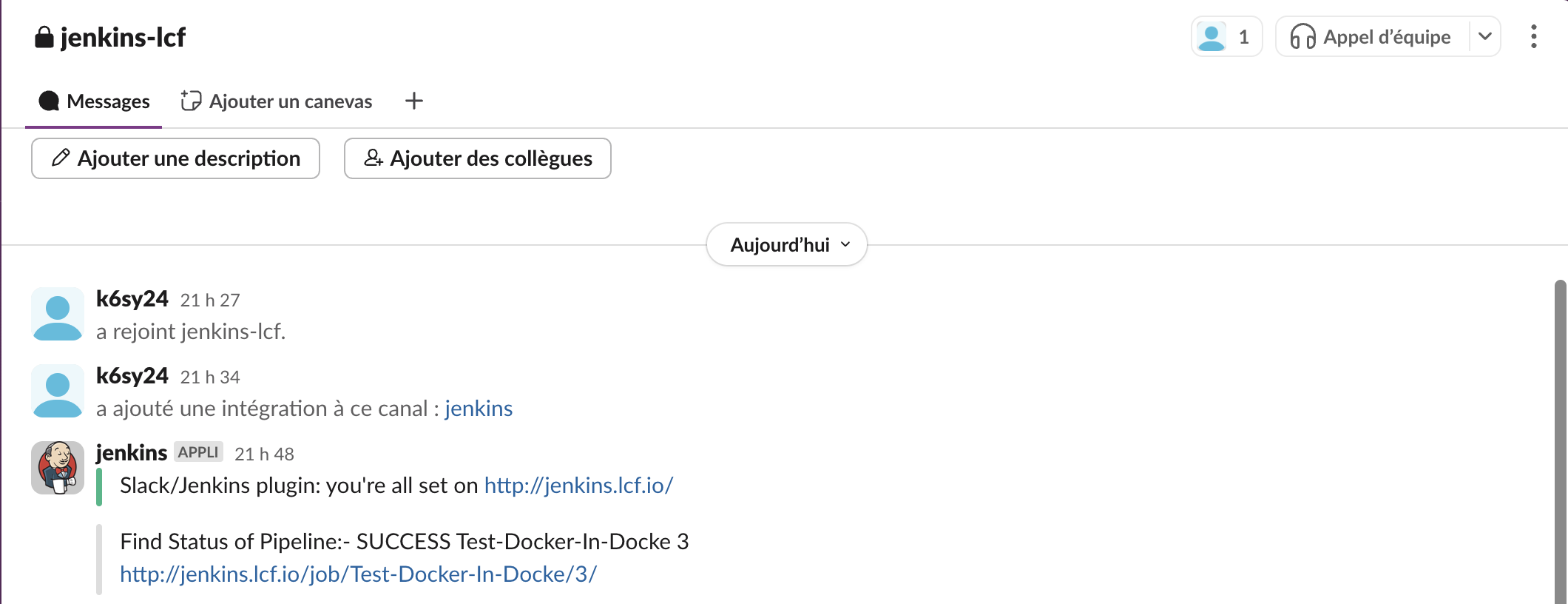Expand the Appel d'équipe dropdown arrow
The width and height of the screenshot is (1568, 604).
(x=1484, y=37)
